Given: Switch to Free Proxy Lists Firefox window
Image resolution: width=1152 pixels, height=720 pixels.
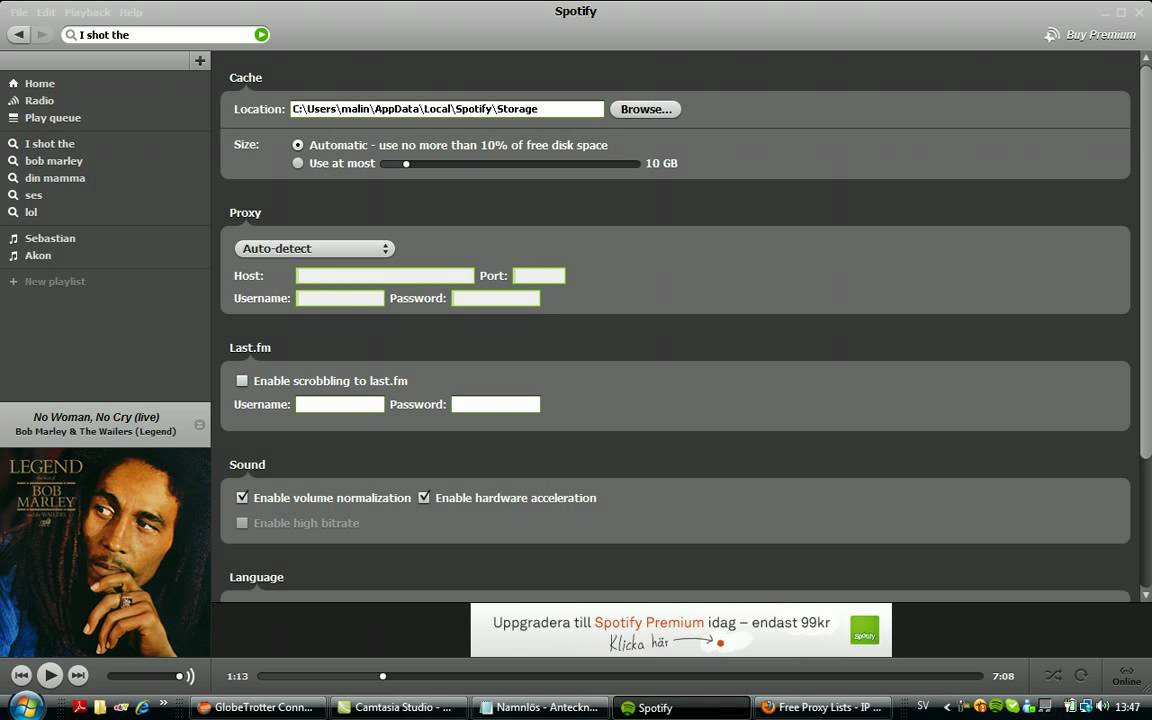Looking at the screenshot, I should 822,708.
